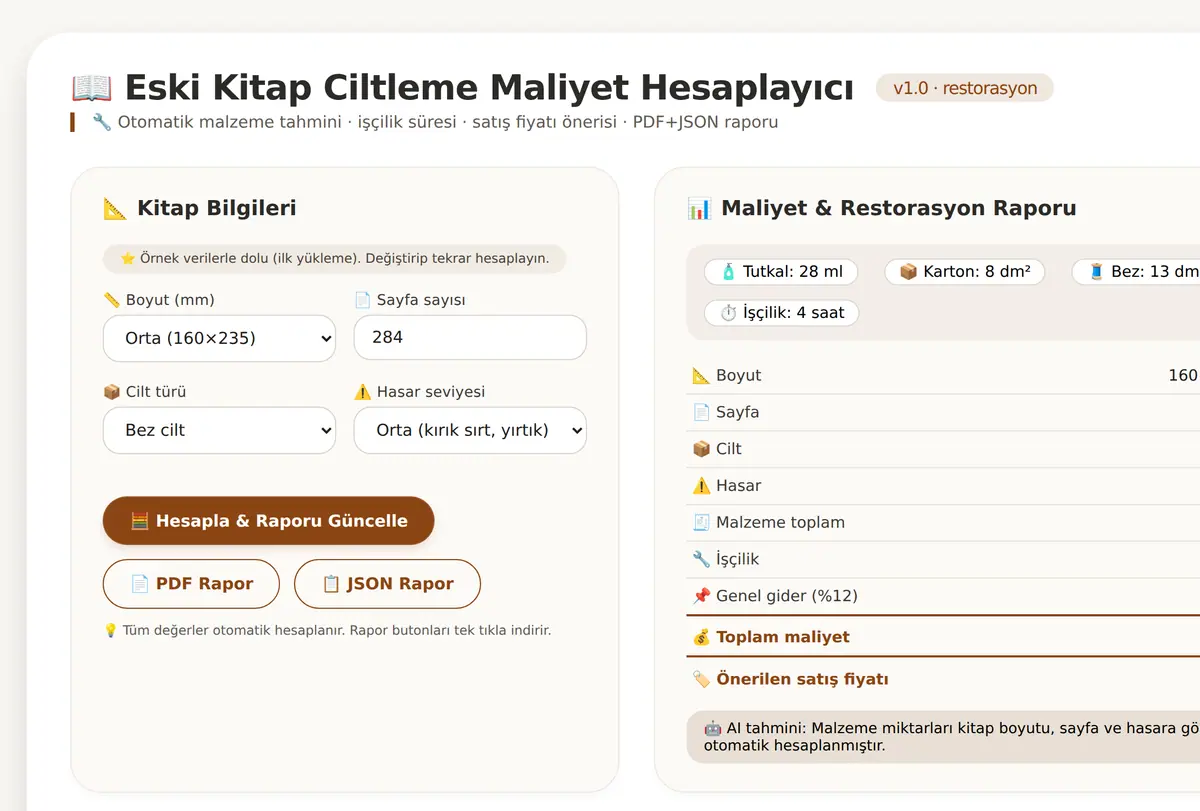Click the wrench icon in subtitle line

coord(101,122)
